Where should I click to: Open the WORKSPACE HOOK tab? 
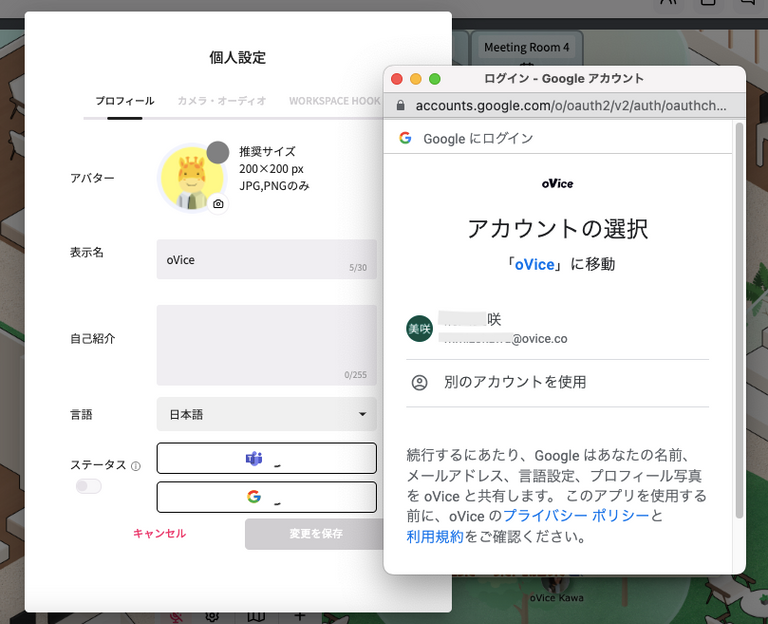(335, 101)
